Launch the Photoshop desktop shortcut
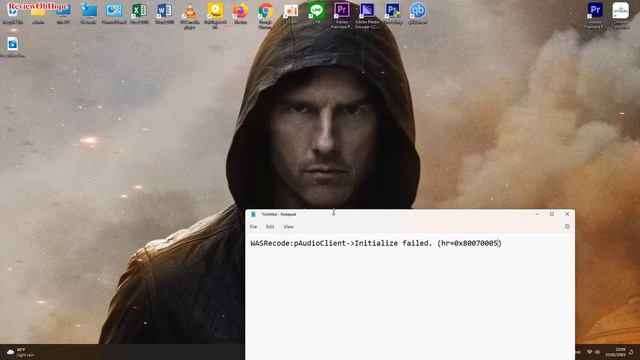The width and height of the screenshot is (640, 360). point(393,12)
